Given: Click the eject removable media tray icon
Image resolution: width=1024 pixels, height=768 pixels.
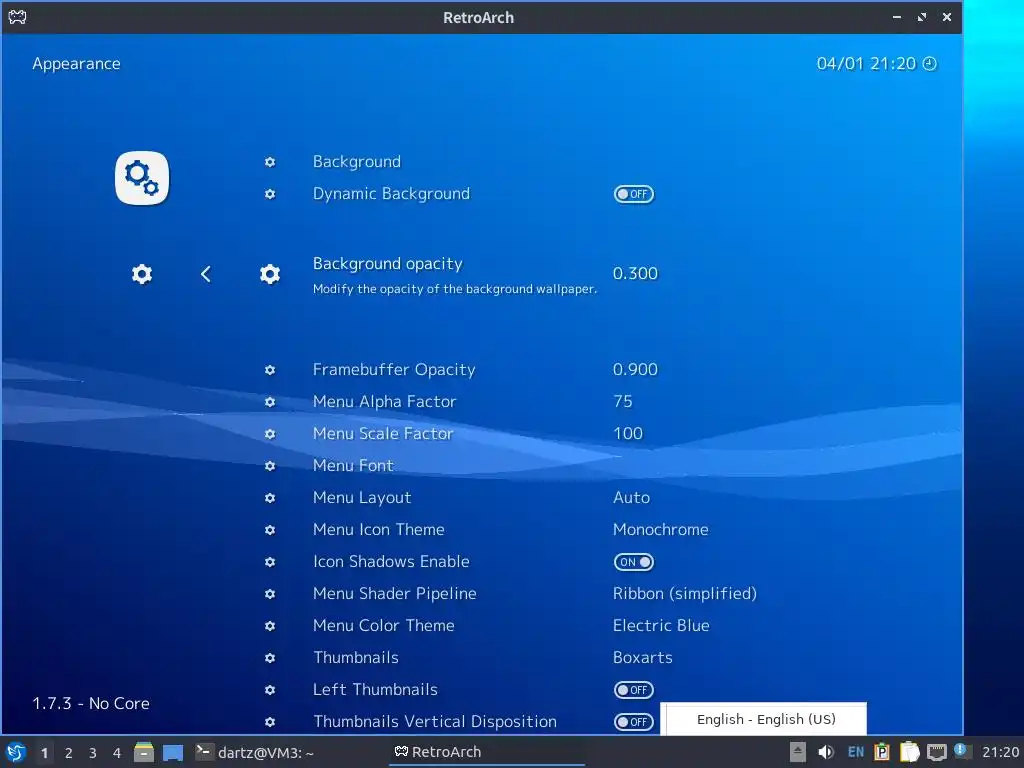Looking at the screenshot, I should click(797, 752).
